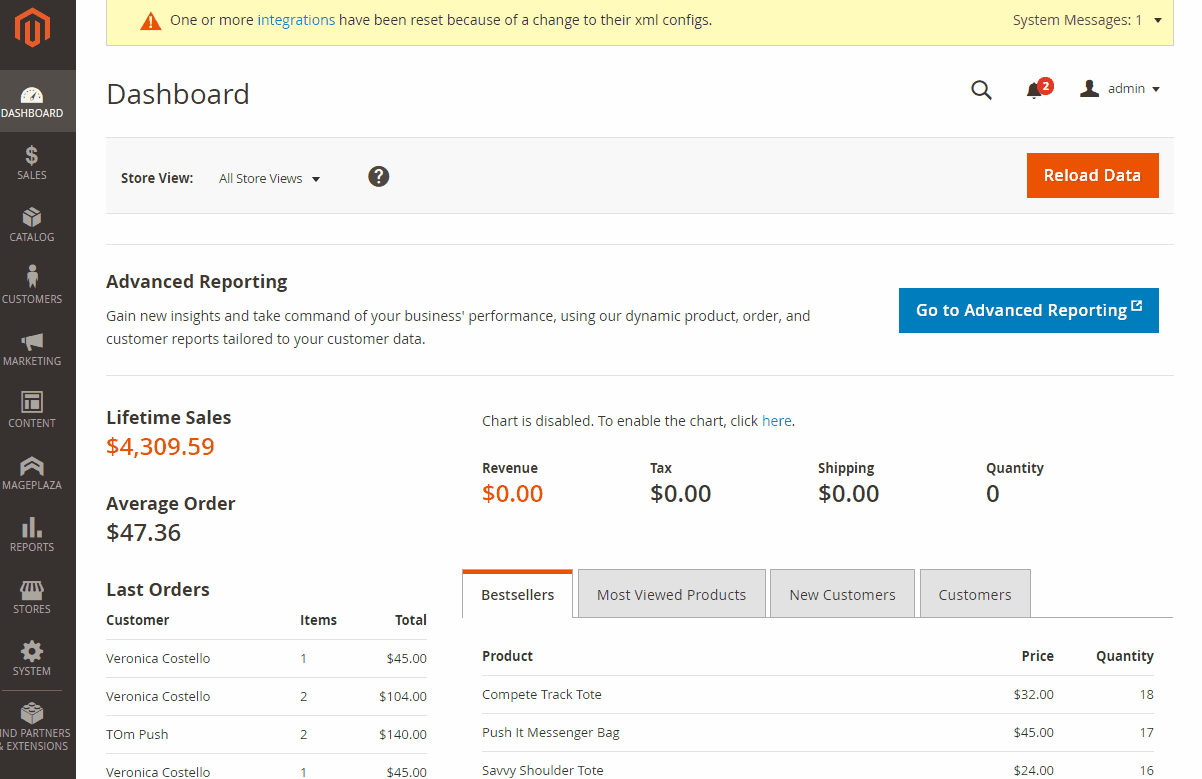Viewport: 1202px width, 779px height.
Task: Click the 'here' link to enable chart
Action: 776,421
